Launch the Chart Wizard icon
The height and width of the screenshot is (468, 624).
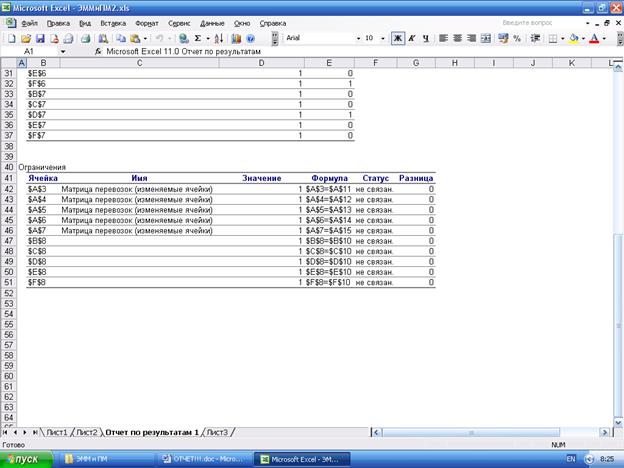coord(236,38)
